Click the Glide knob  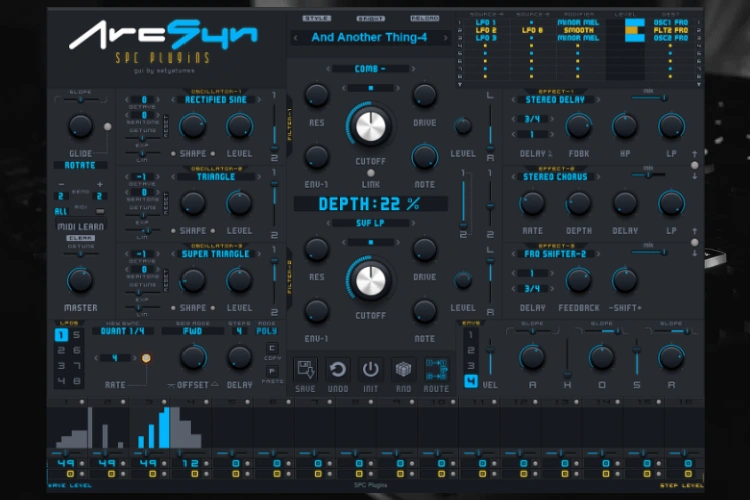(x=80, y=126)
